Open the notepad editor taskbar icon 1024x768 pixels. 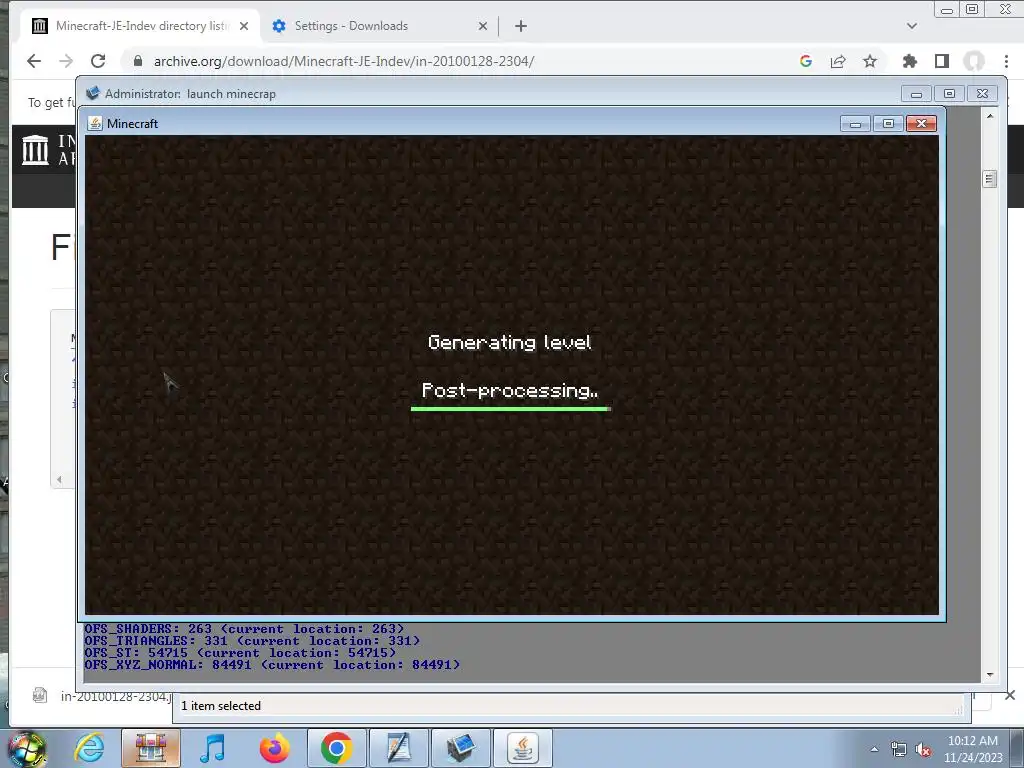coord(398,748)
